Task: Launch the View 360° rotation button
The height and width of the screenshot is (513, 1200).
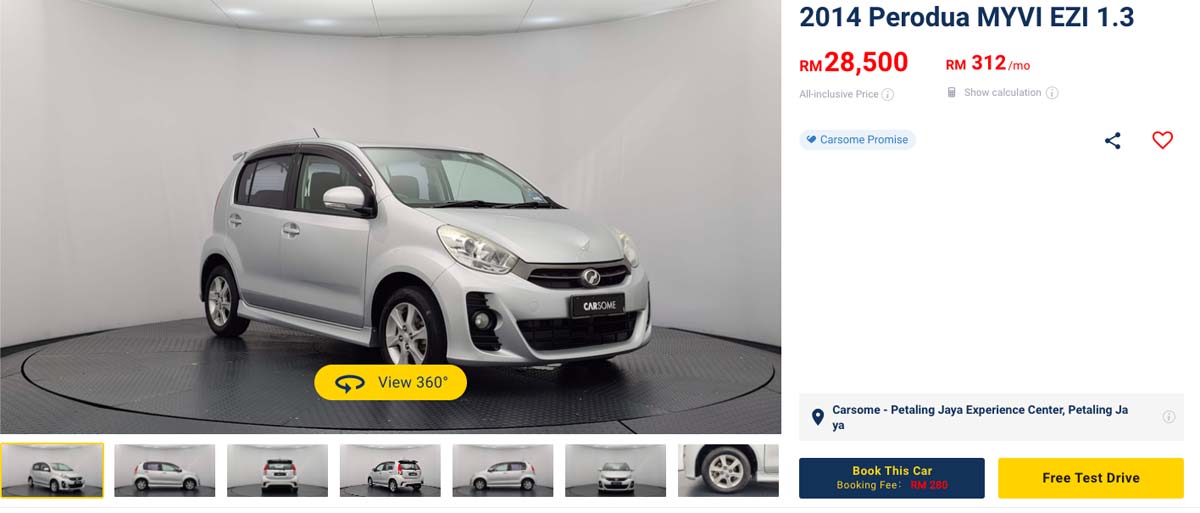Action: click(390, 382)
